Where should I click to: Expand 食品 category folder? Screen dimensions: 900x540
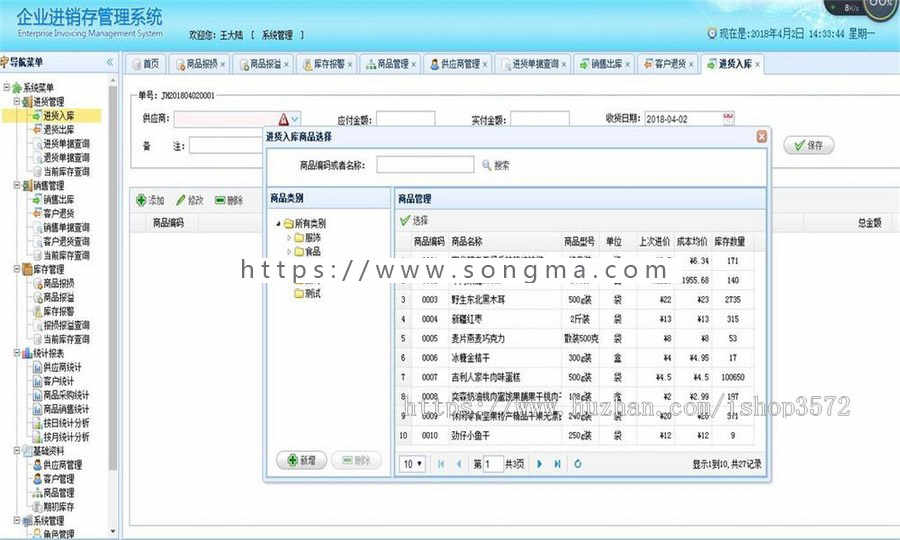click(289, 251)
